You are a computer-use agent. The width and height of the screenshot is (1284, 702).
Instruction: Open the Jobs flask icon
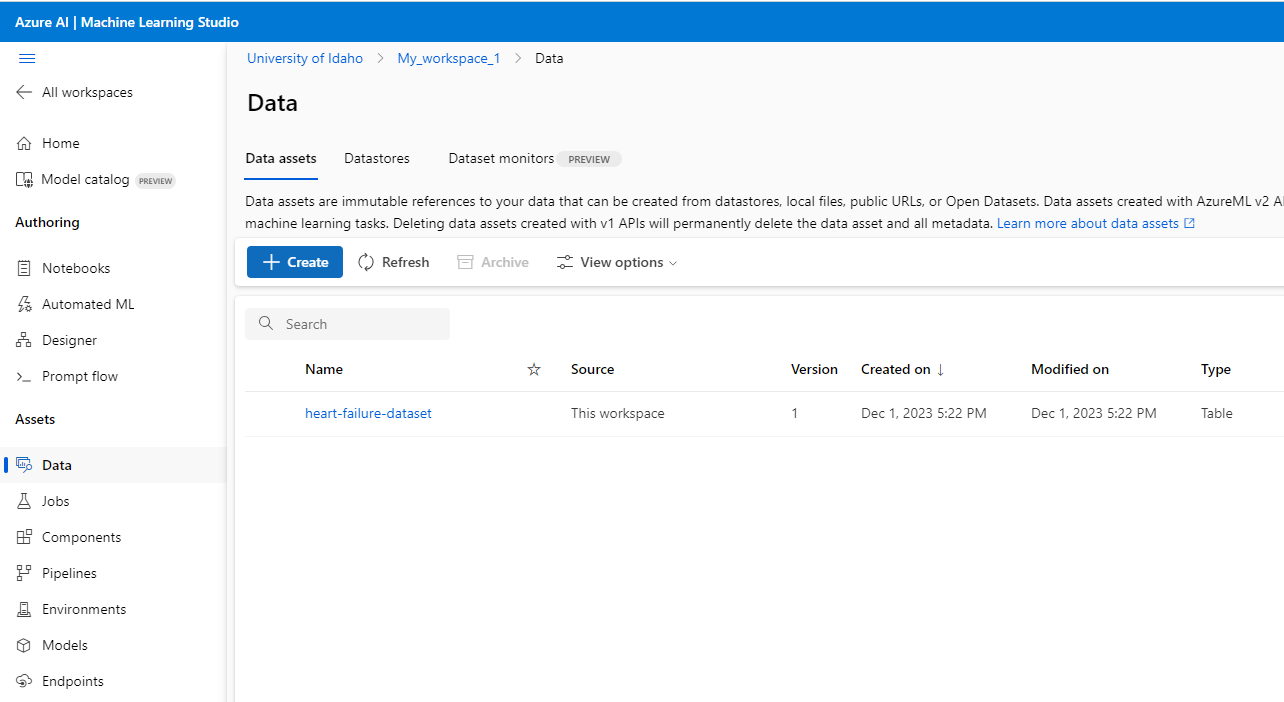pyautogui.click(x=24, y=501)
